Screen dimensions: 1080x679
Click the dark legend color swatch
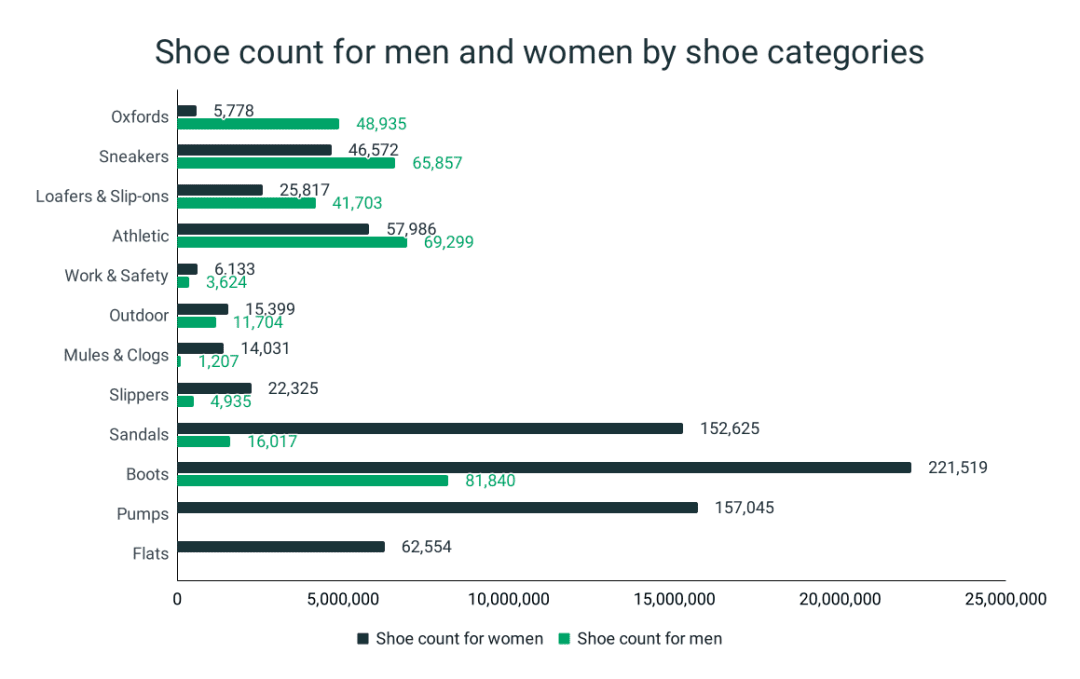click(363, 638)
